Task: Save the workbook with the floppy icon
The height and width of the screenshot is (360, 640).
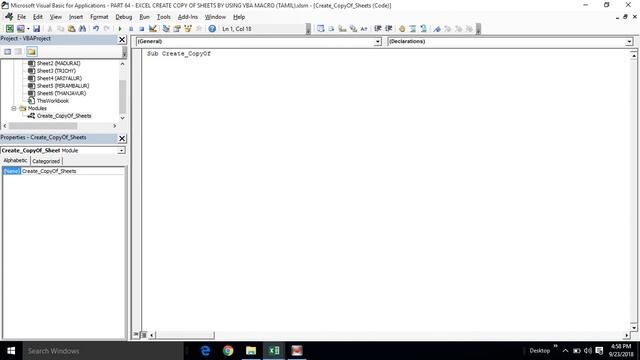Action: point(36,29)
